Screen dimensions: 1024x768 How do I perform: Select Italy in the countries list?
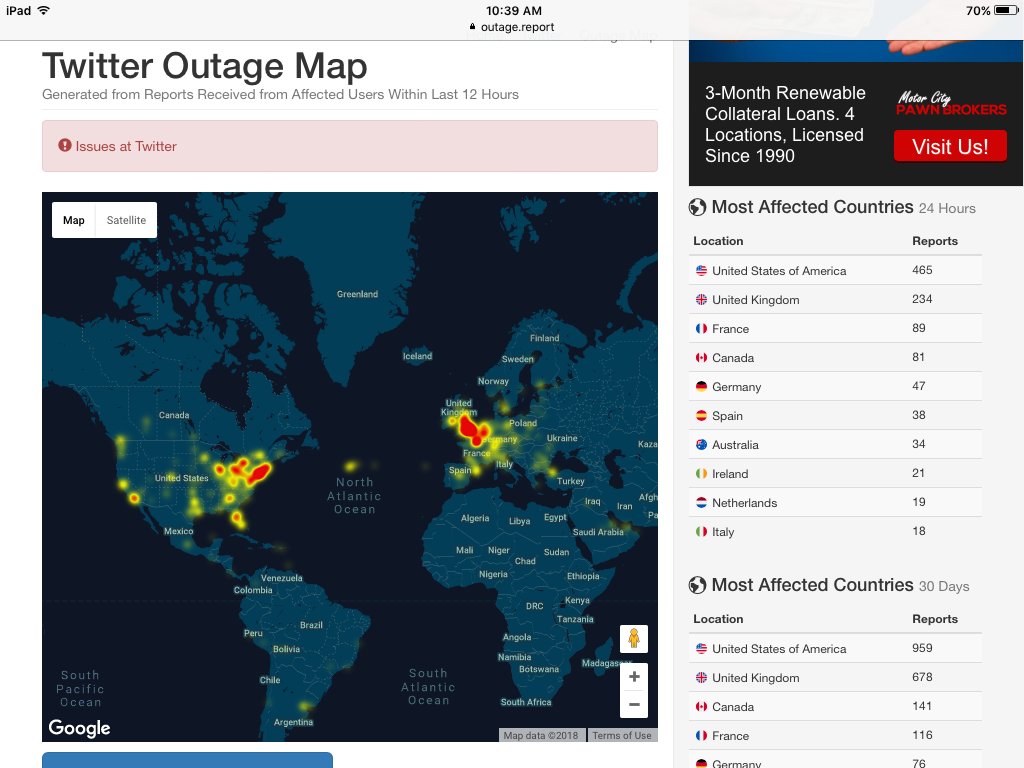click(723, 532)
